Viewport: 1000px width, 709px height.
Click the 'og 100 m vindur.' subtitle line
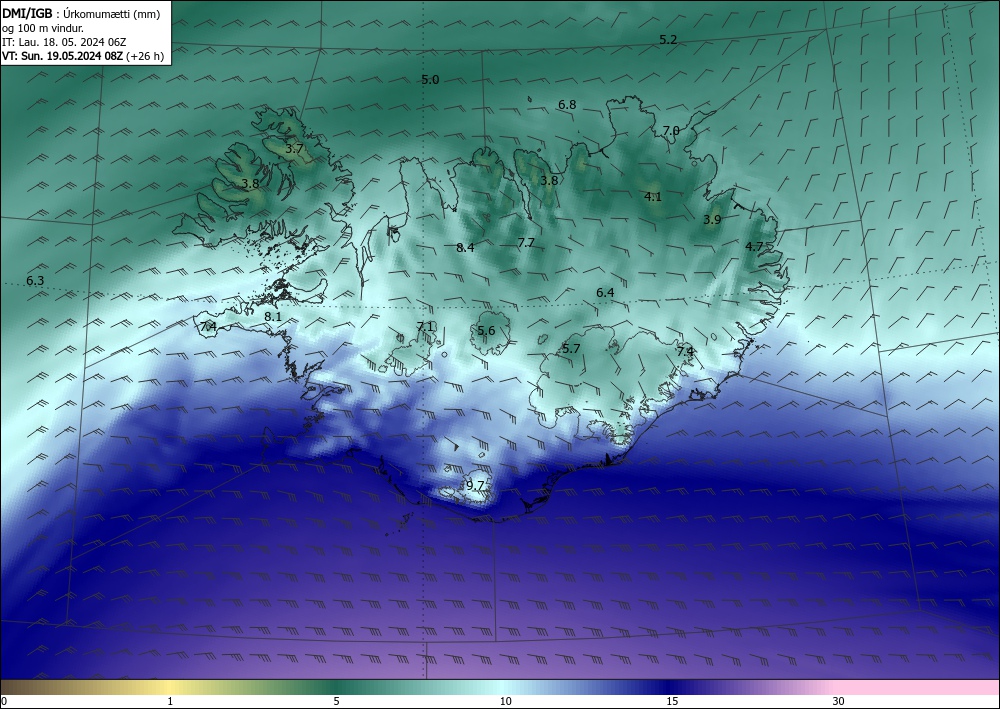coord(43,28)
